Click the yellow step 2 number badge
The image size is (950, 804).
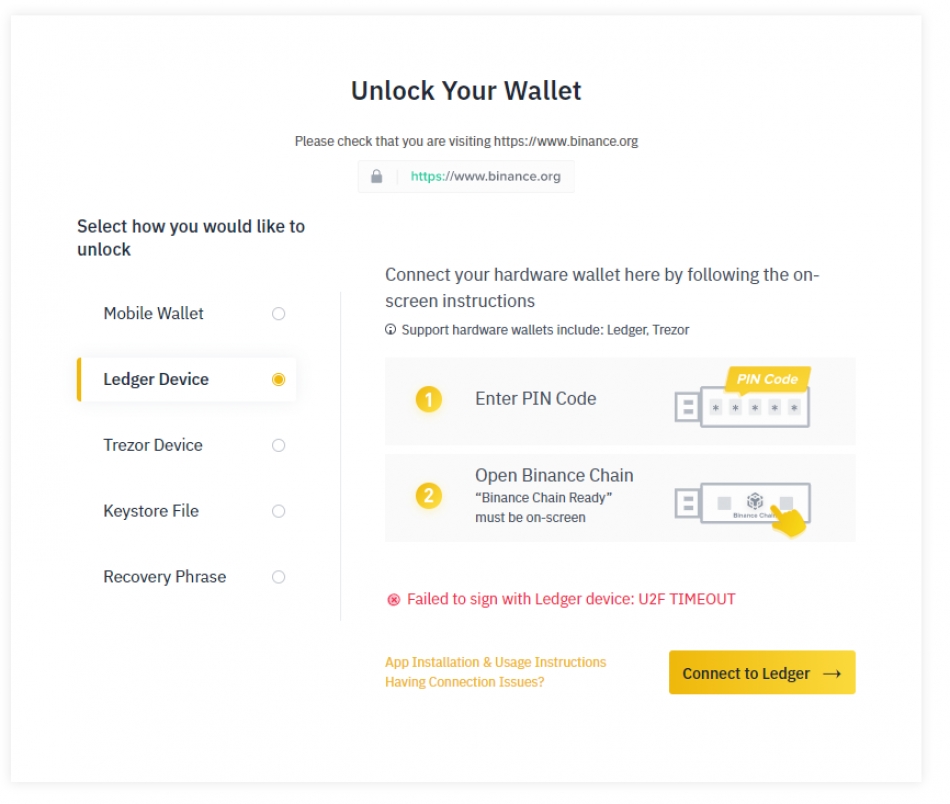tap(428, 496)
